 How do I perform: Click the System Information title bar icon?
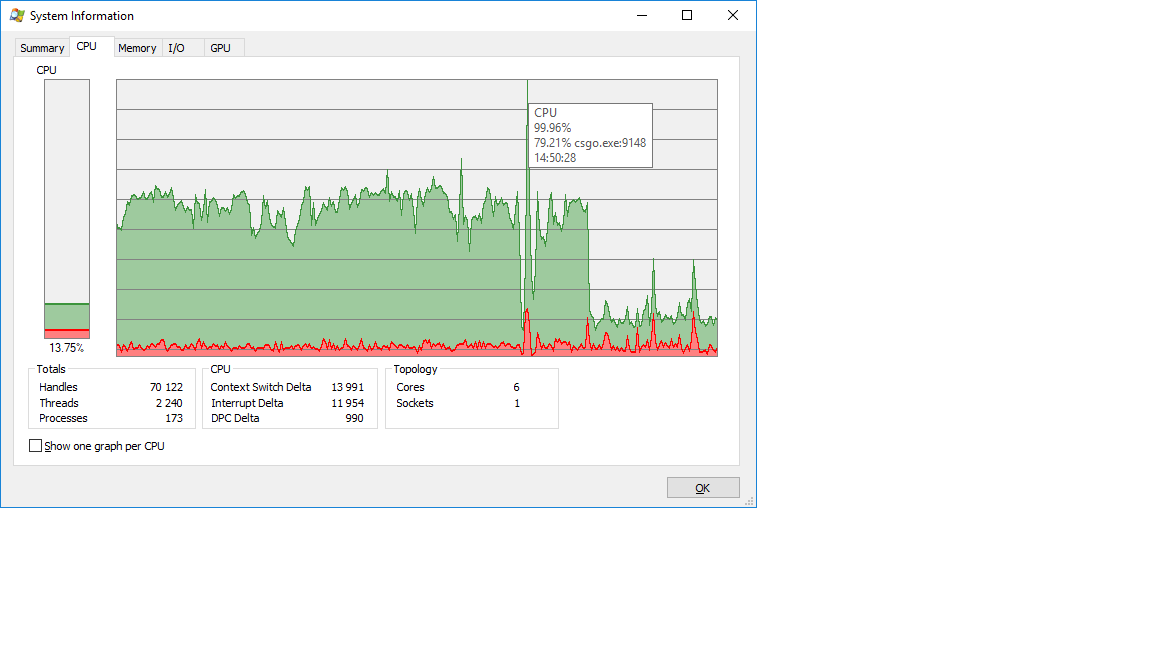[17, 15]
